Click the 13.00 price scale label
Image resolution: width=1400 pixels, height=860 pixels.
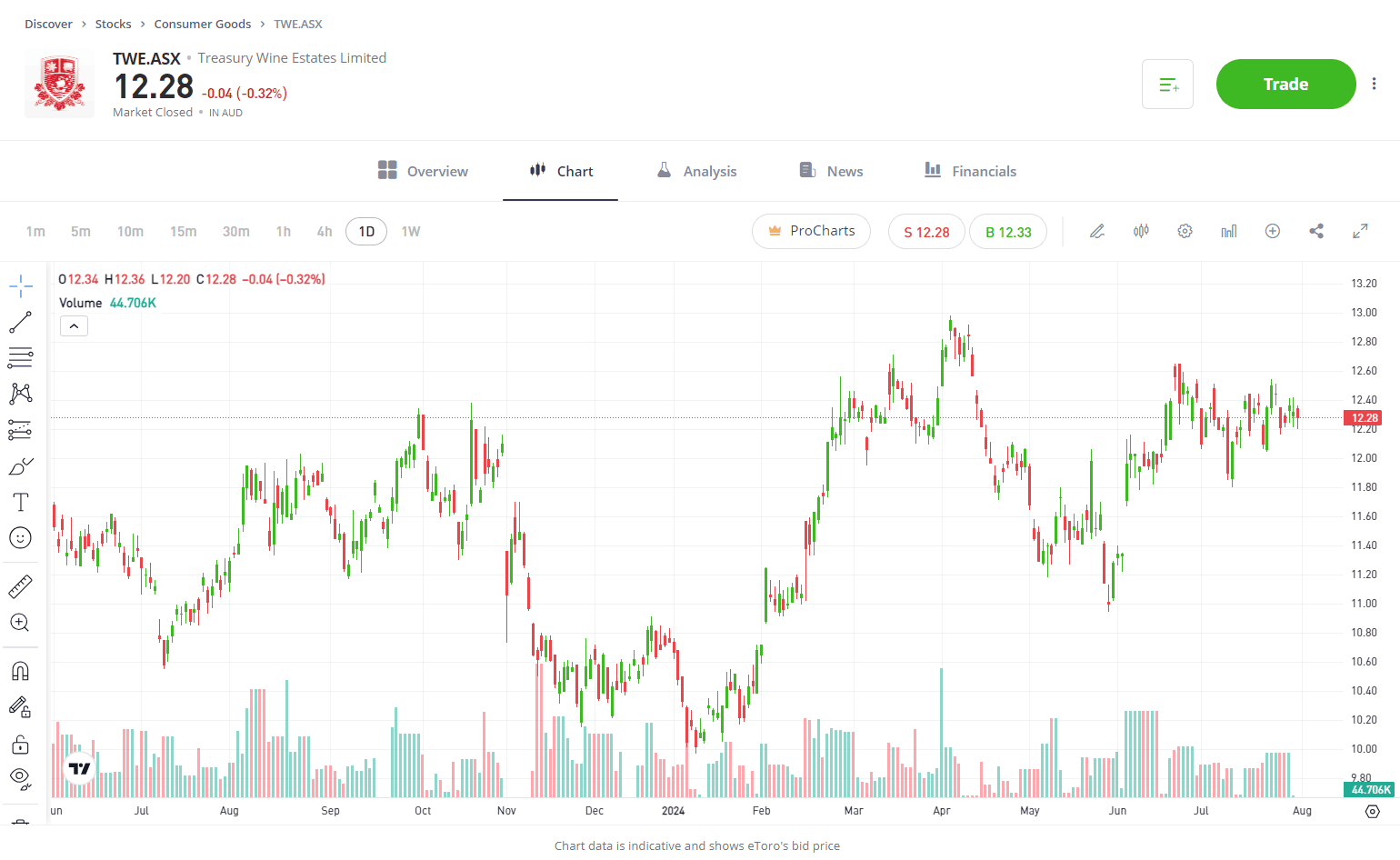click(x=1364, y=313)
